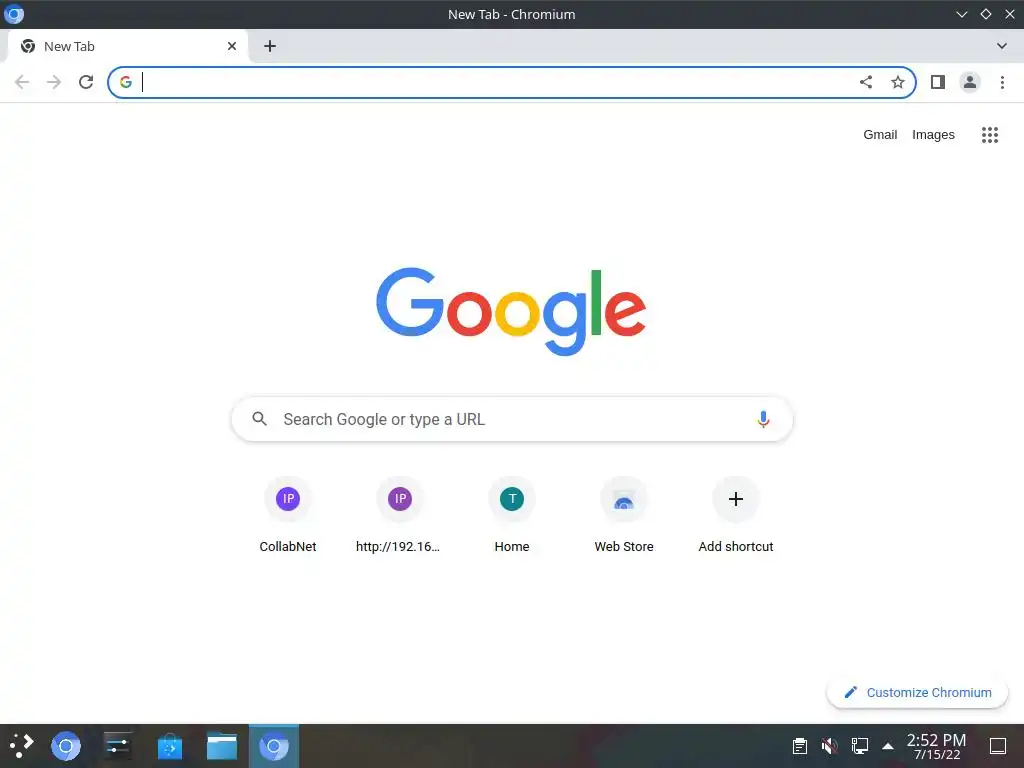This screenshot has width=1024, height=768.
Task: Launch the first Chromium icon in taskbar
Action: pyautogui.click(x=66, y=746)
